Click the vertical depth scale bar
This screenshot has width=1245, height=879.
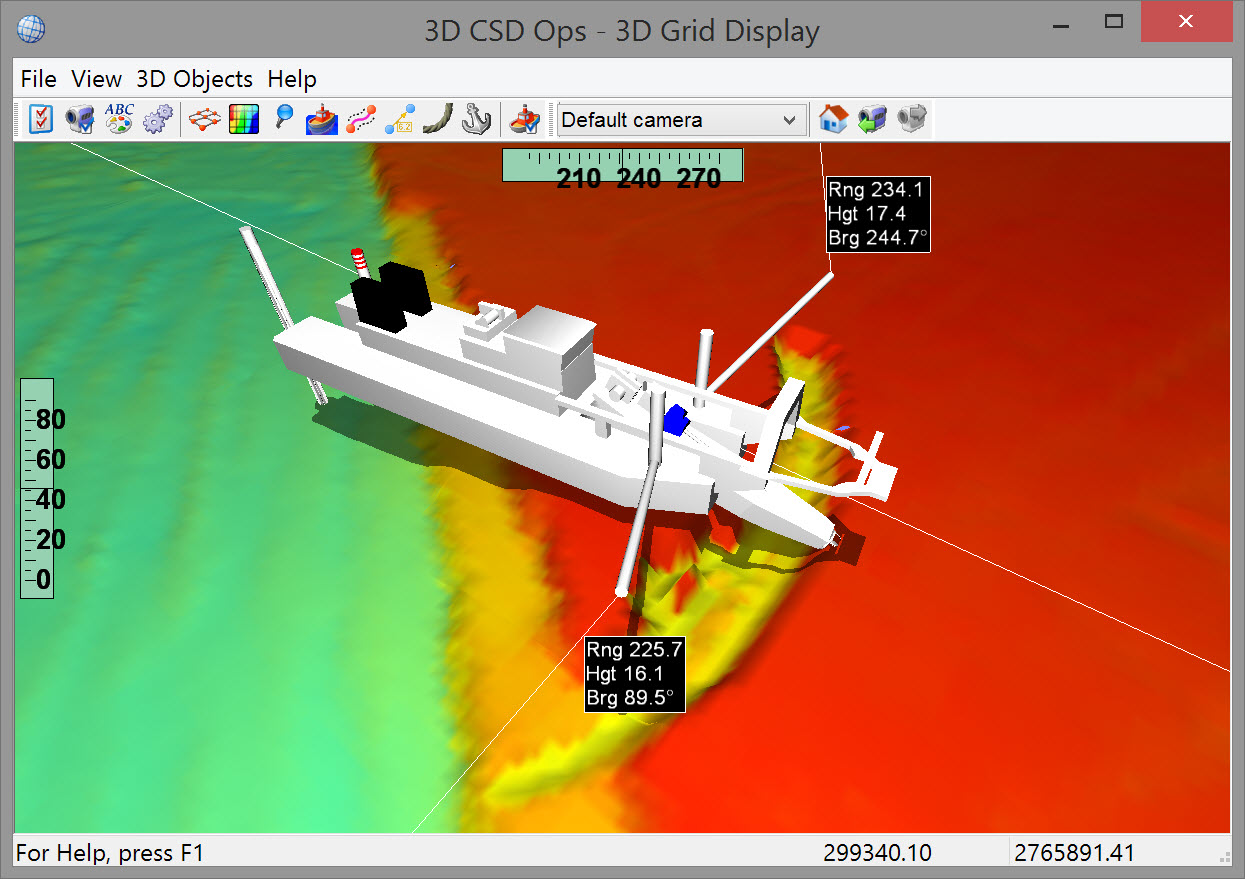tap(37, 488)
